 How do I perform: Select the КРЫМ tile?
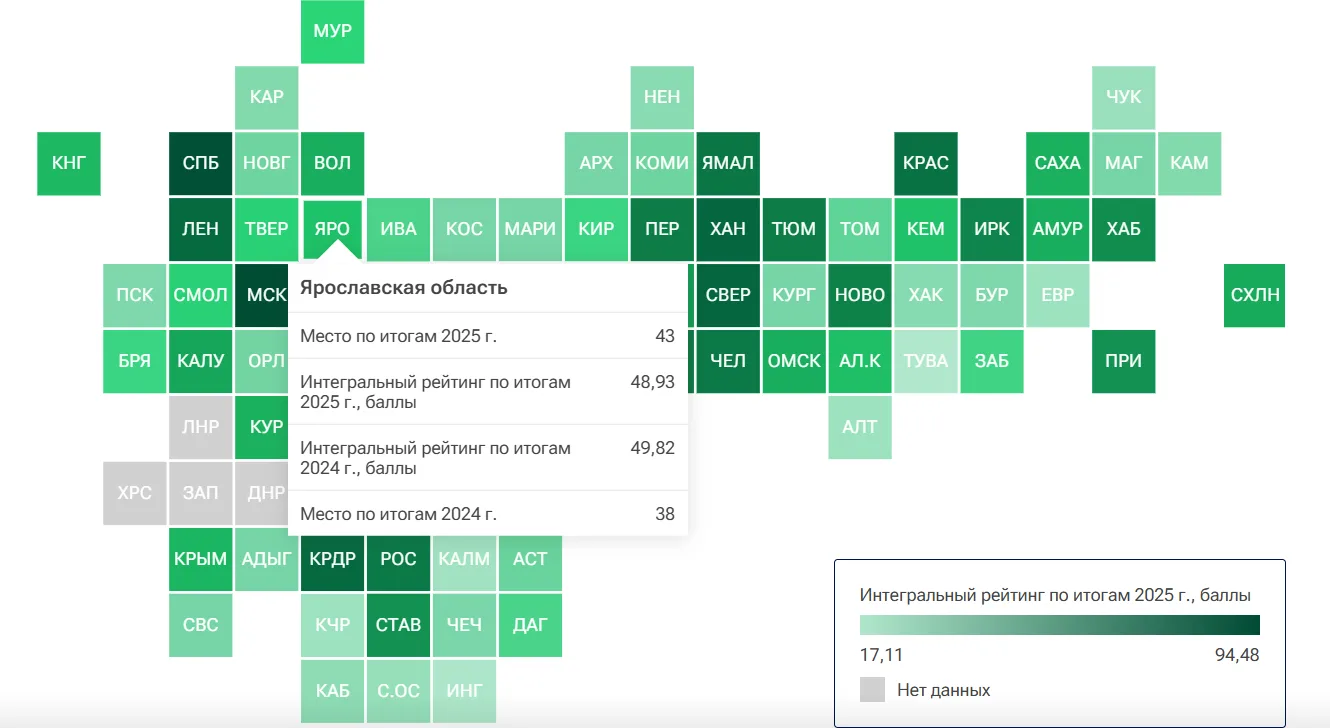click(x=201, y=559)
